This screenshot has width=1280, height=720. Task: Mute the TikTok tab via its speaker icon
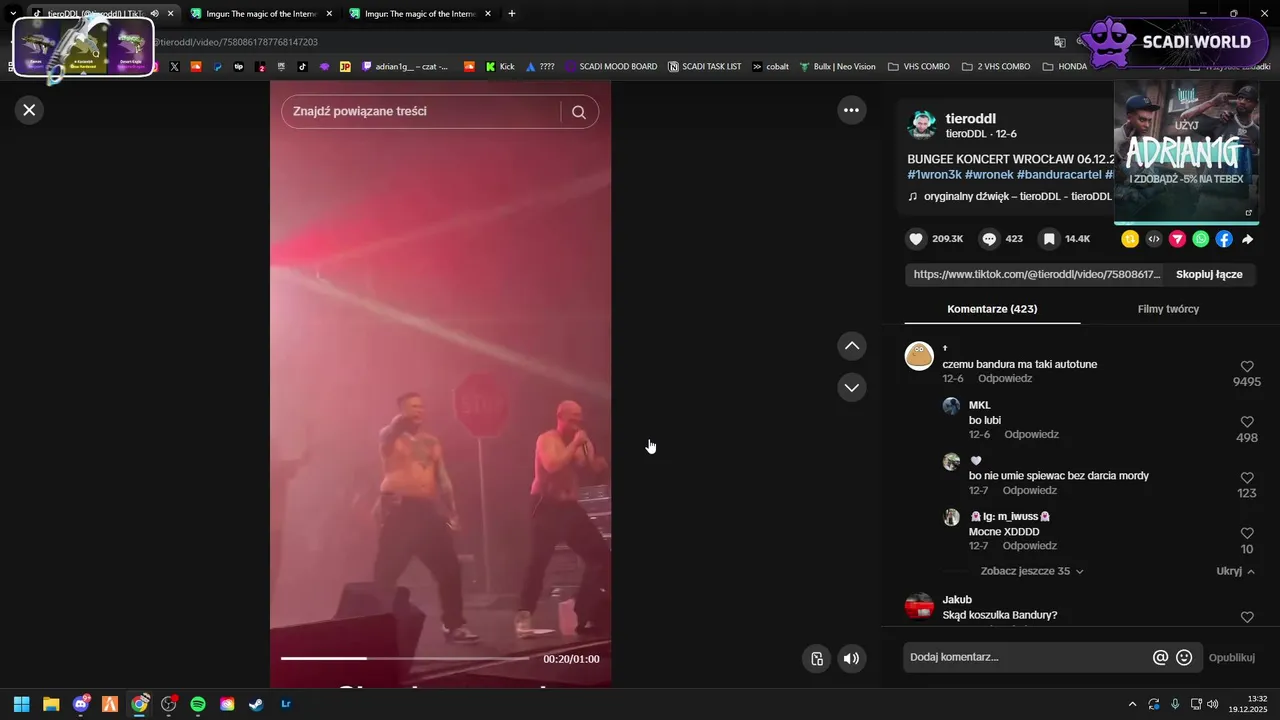pos(155,14)
